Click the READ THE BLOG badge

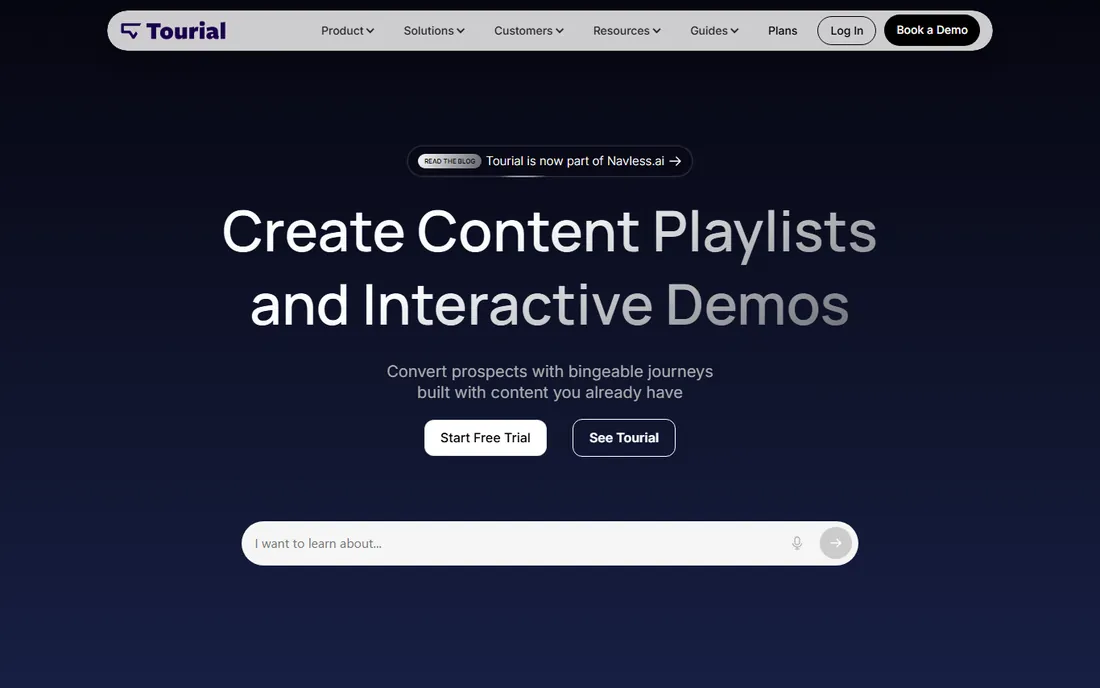[450, 161]
